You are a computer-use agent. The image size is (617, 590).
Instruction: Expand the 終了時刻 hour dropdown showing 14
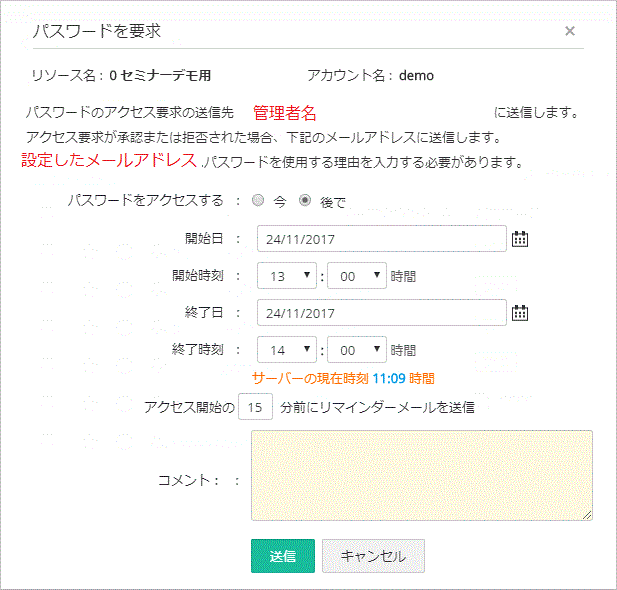click(287, 350)
